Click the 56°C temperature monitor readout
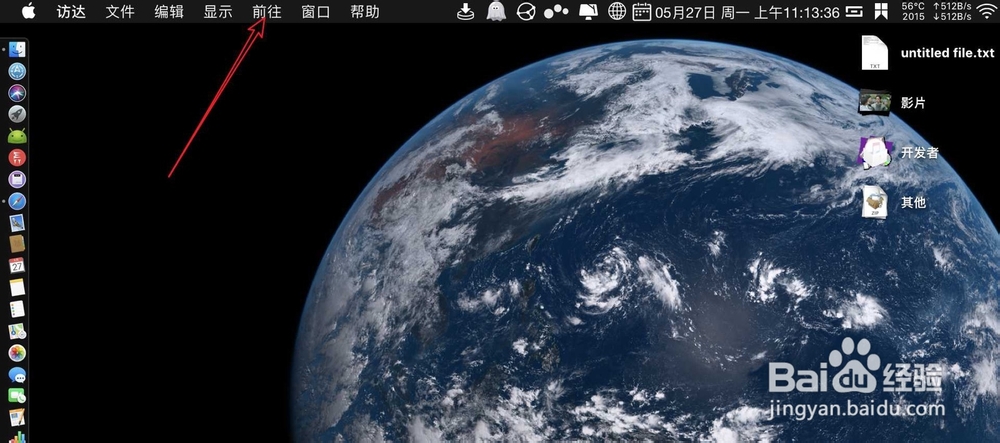1000x443 pixels. 913,11
